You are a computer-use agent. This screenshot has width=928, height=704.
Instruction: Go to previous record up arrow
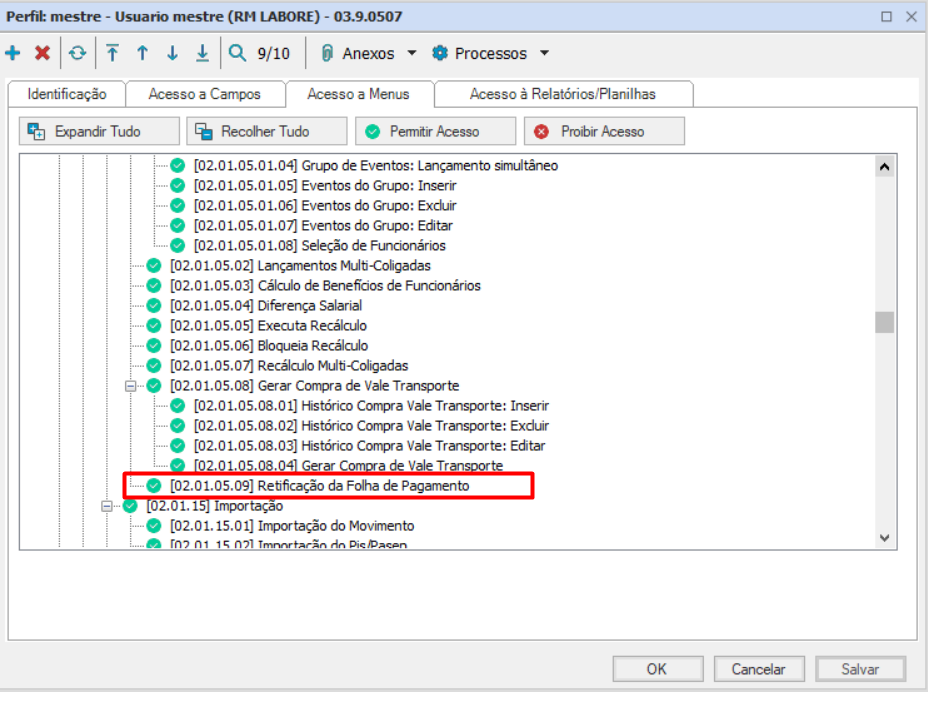point(142,53)
